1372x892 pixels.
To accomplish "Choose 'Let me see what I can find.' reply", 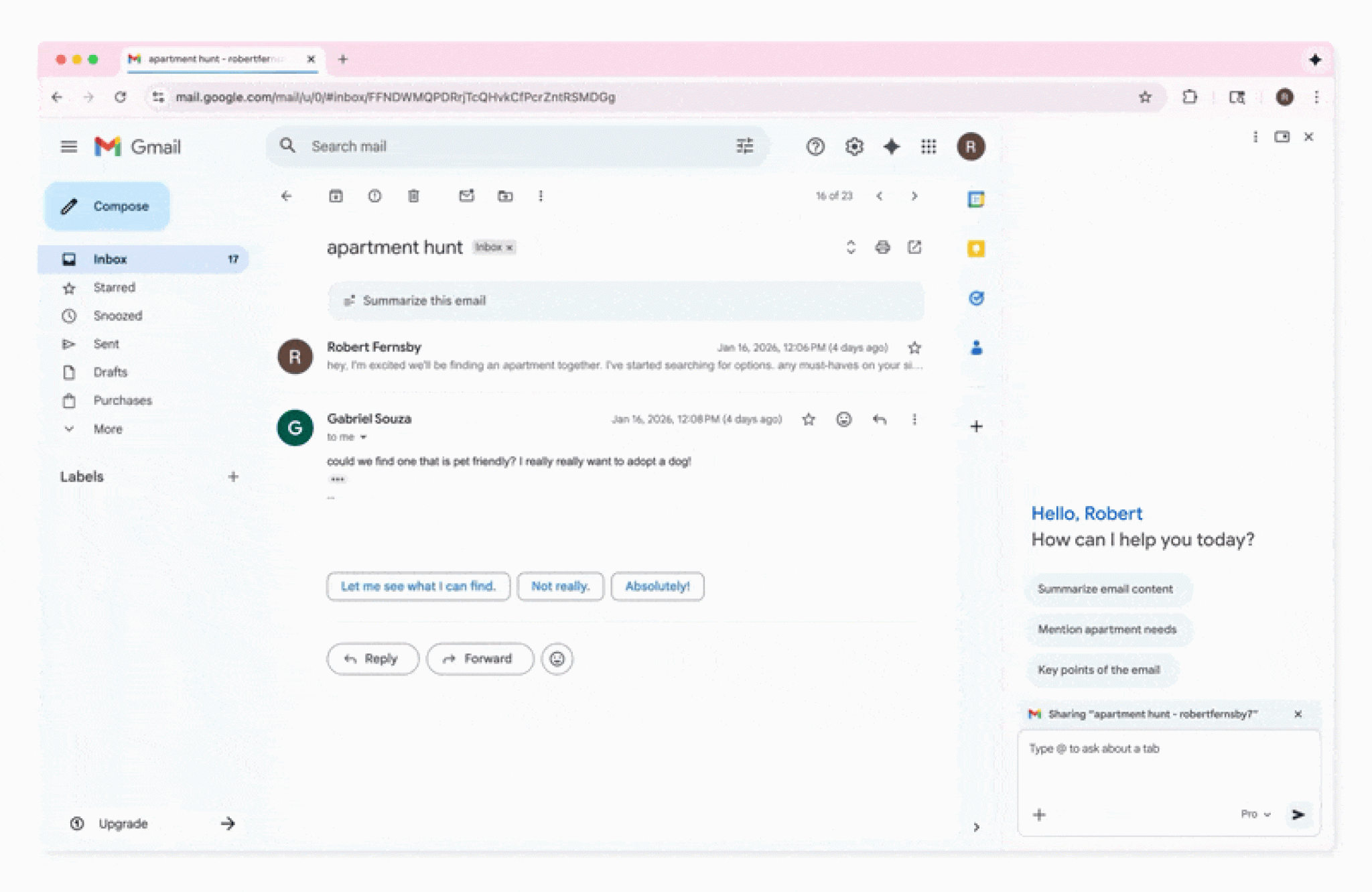I will (x=418, y=586).
